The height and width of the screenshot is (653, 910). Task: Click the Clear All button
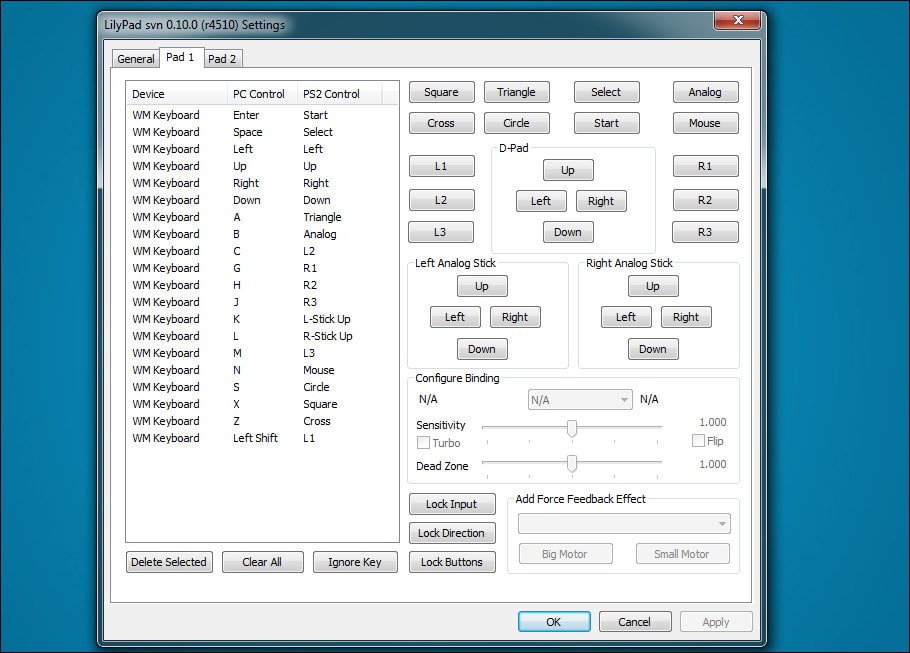(262, 562)
